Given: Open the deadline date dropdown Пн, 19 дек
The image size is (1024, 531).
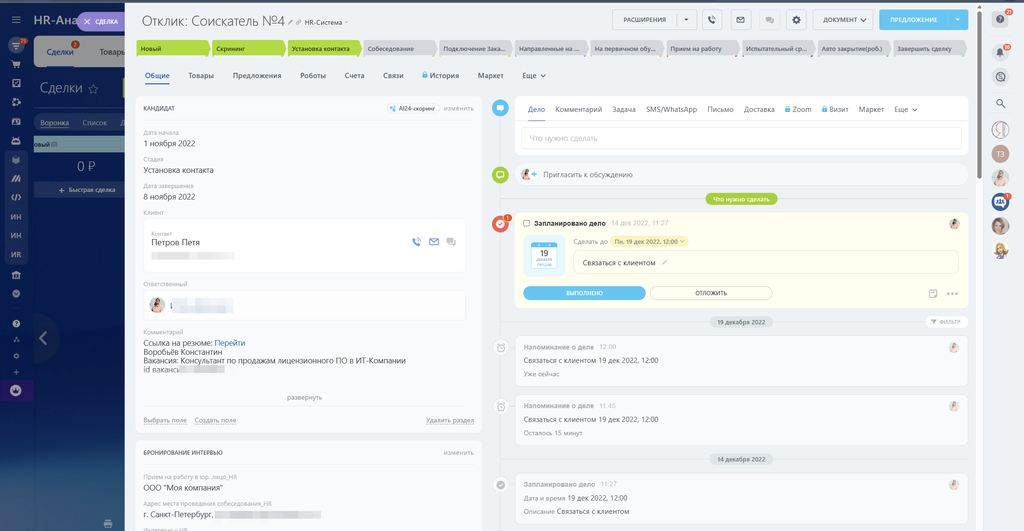Looking at the screenshot, I should tap(650, 241).
